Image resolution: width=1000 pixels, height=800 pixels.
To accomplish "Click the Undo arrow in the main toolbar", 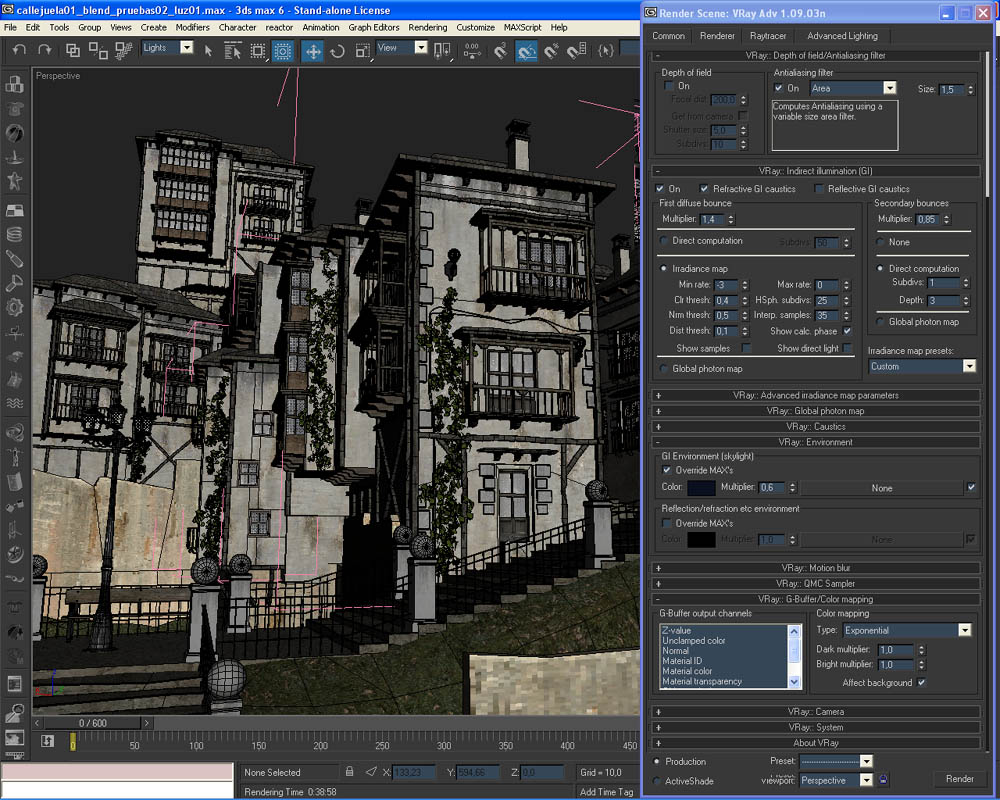I will [18, 50].
